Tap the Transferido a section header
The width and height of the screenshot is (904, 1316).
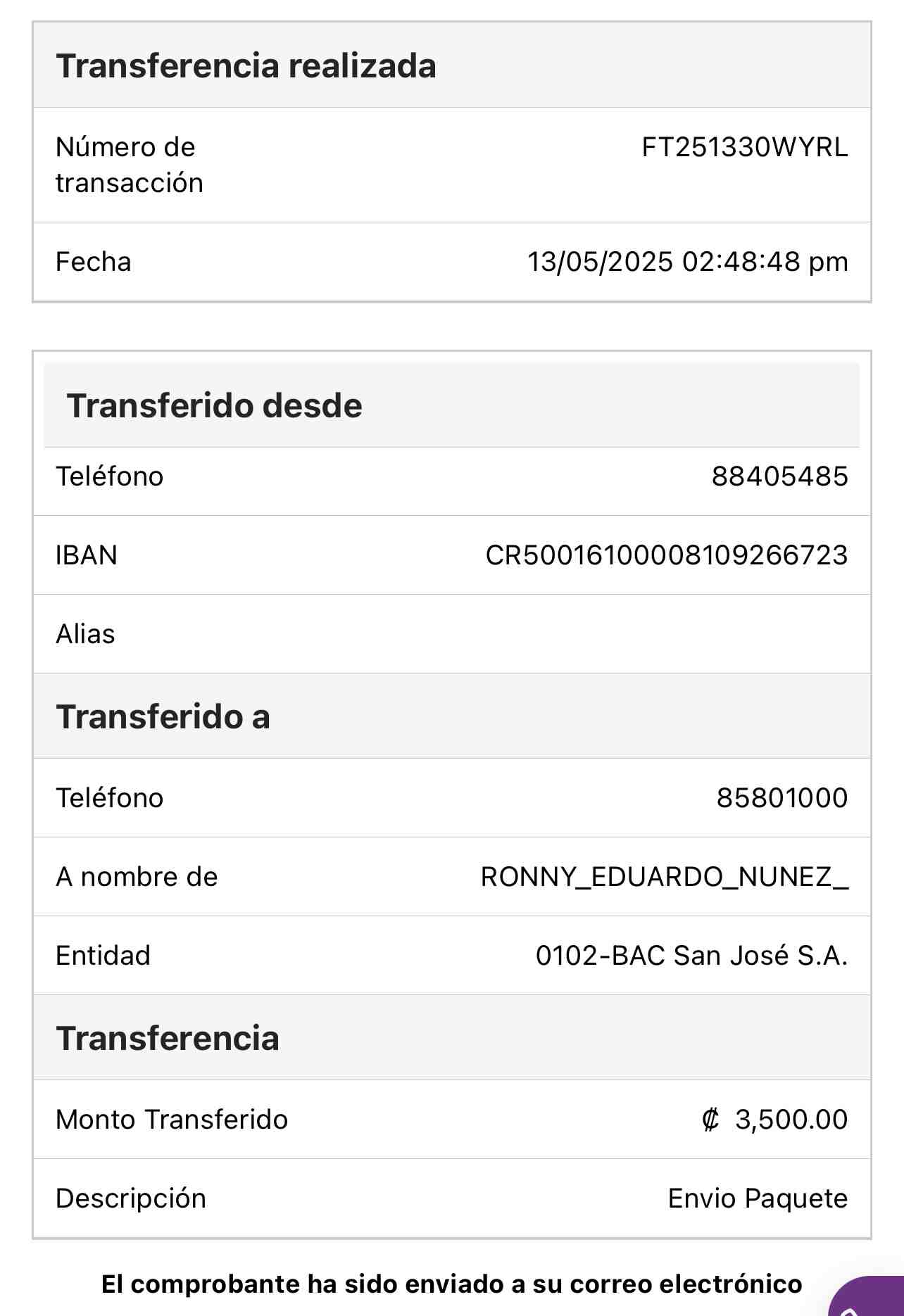(163, 716)
